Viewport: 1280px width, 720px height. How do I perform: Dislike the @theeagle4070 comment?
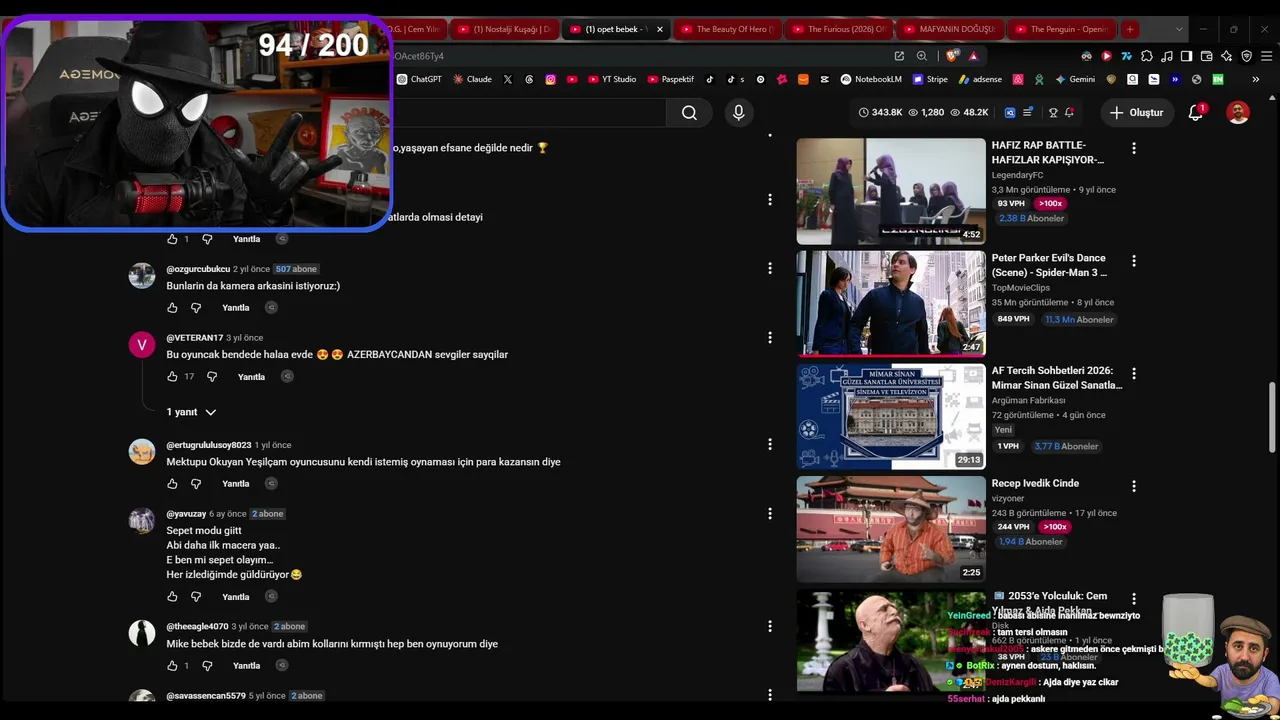point(207,666)
